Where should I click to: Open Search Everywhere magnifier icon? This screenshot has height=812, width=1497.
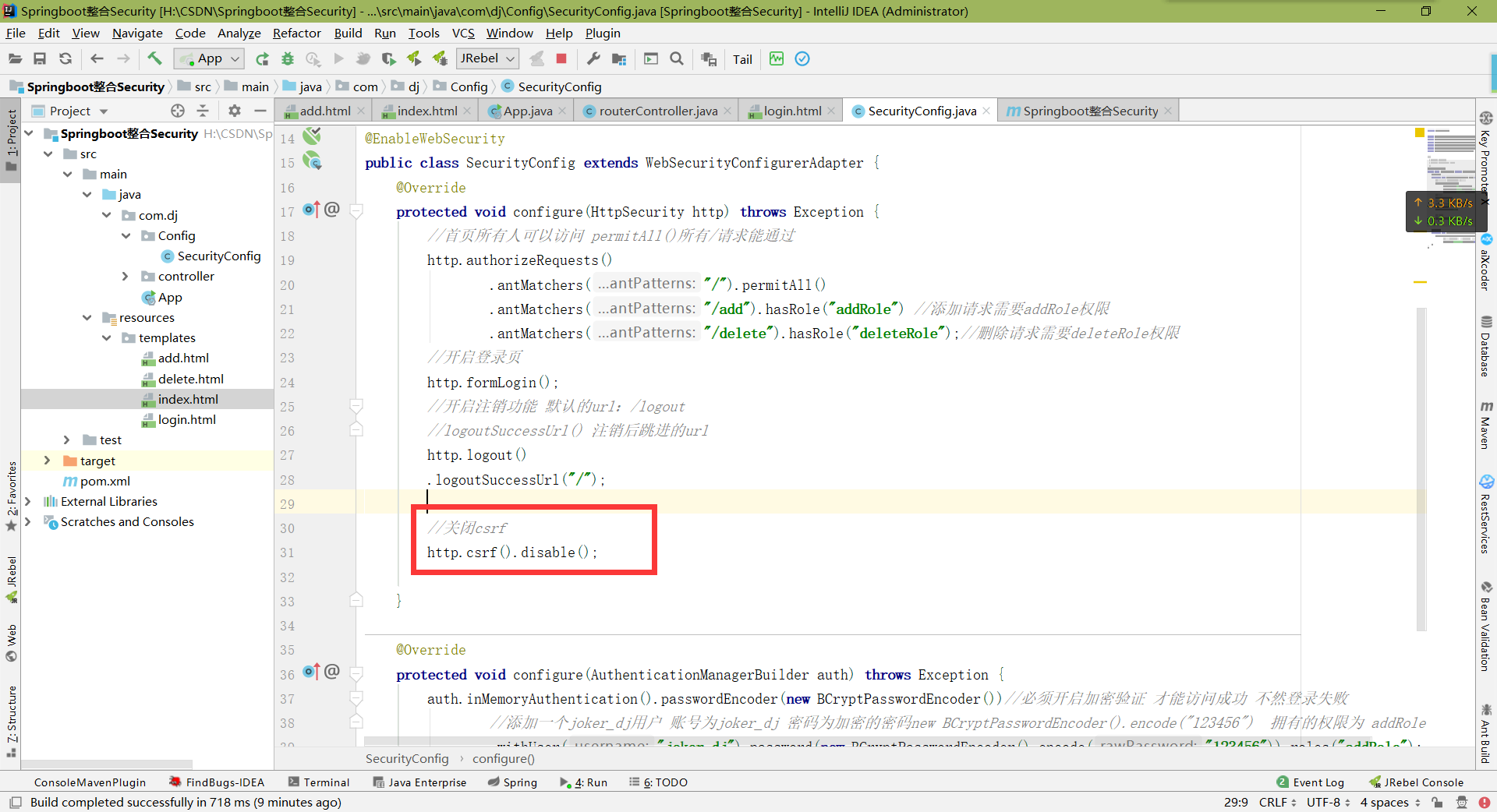tap(677, 58)
